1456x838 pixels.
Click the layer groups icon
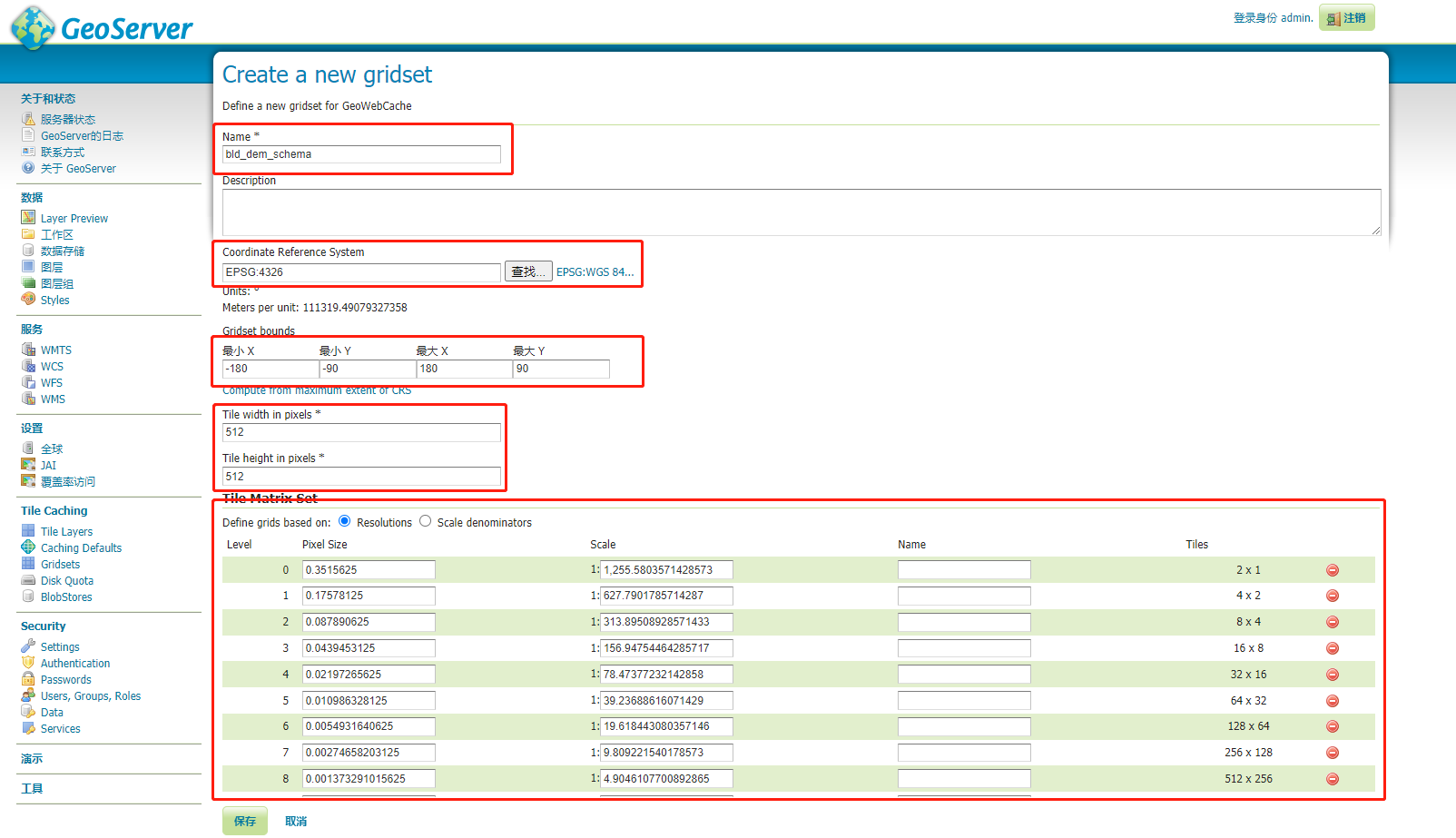28,283
